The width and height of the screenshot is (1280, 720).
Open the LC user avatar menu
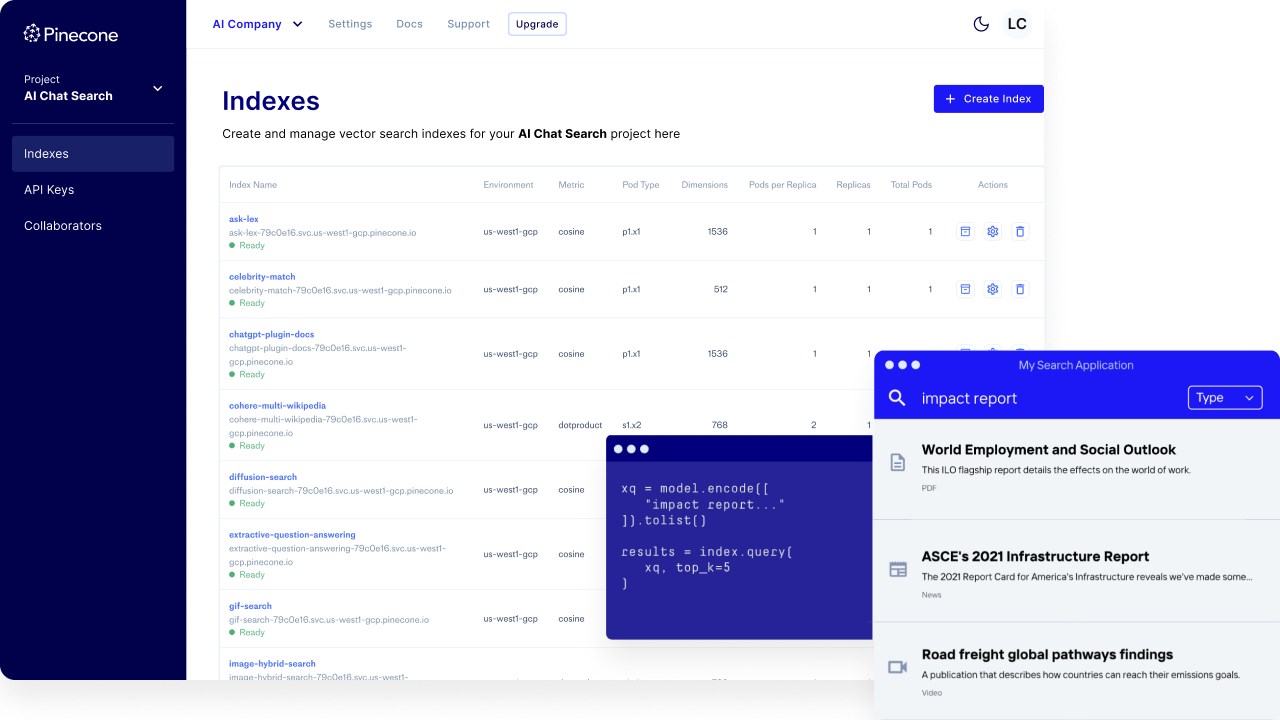point(1017,24)
